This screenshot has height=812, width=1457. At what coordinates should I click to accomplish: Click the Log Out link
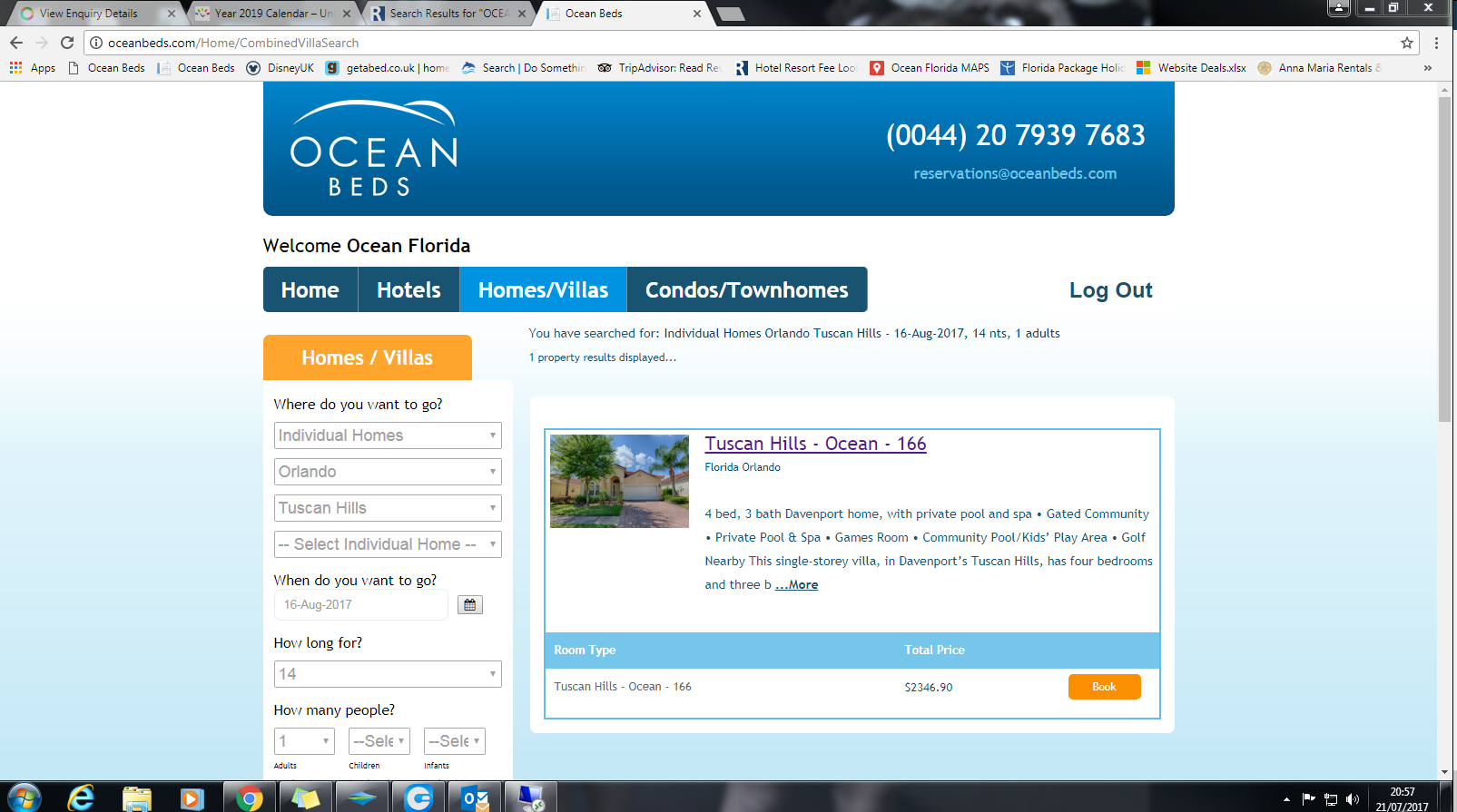click(1111, 290)
